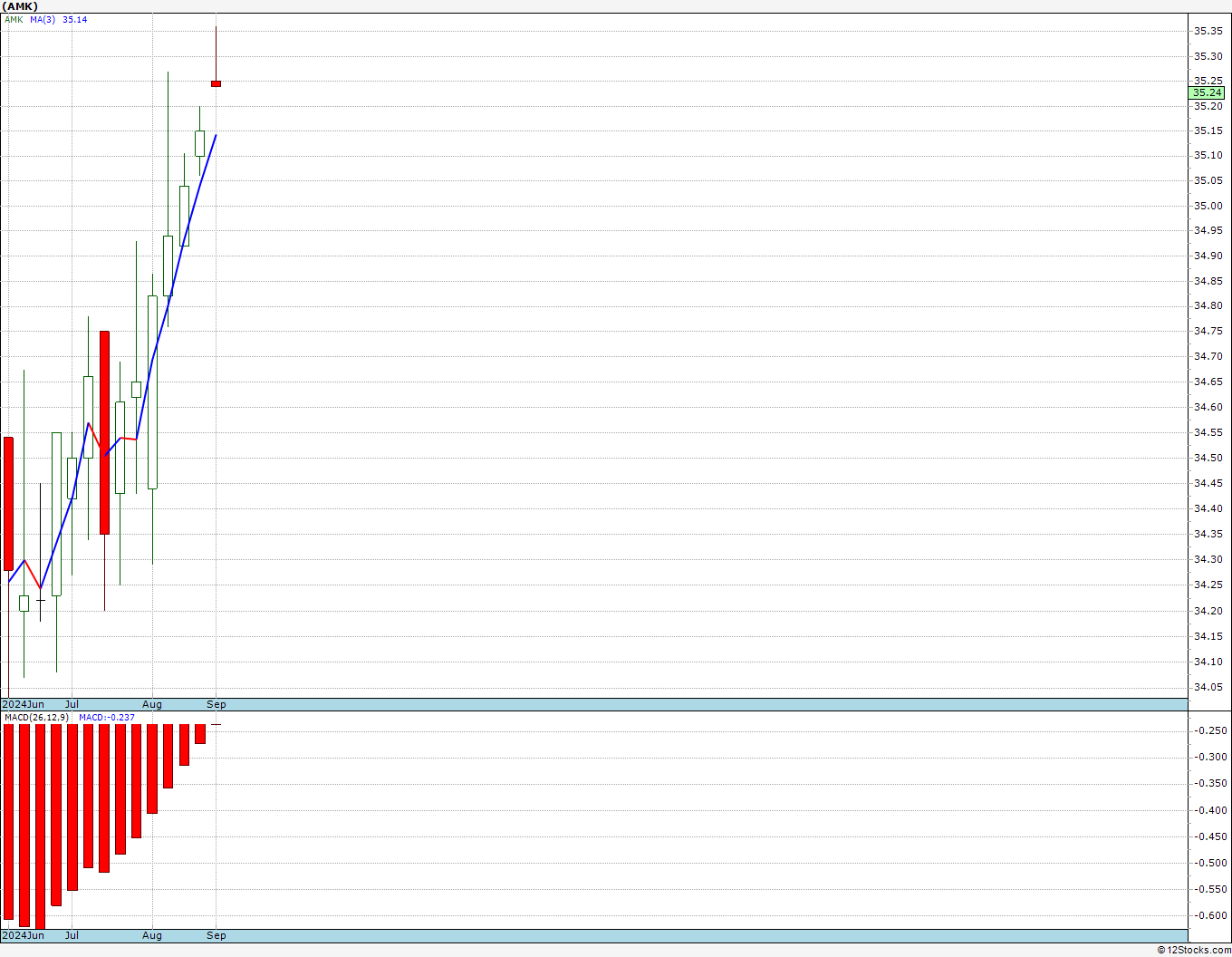The height and width of the screenshot is (957, 1232).
Task: Click the tall red mid-July candlestick
Action: [x=104, y=432]
